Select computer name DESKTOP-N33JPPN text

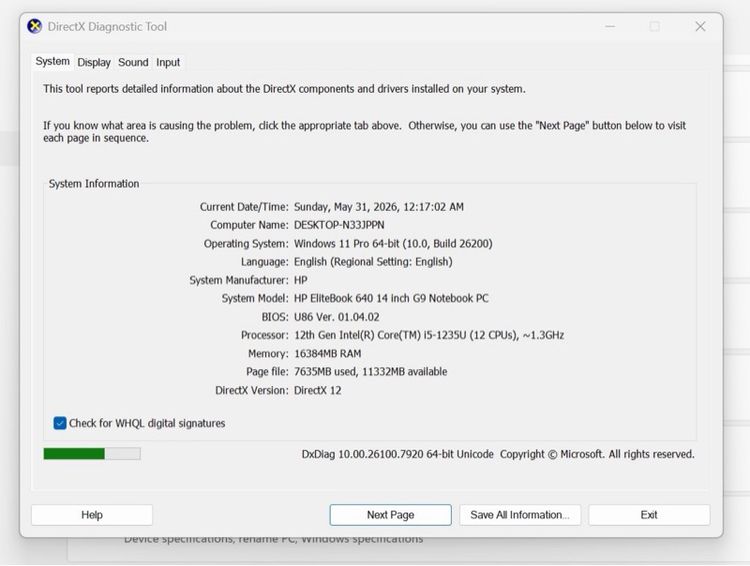point(339,225)
